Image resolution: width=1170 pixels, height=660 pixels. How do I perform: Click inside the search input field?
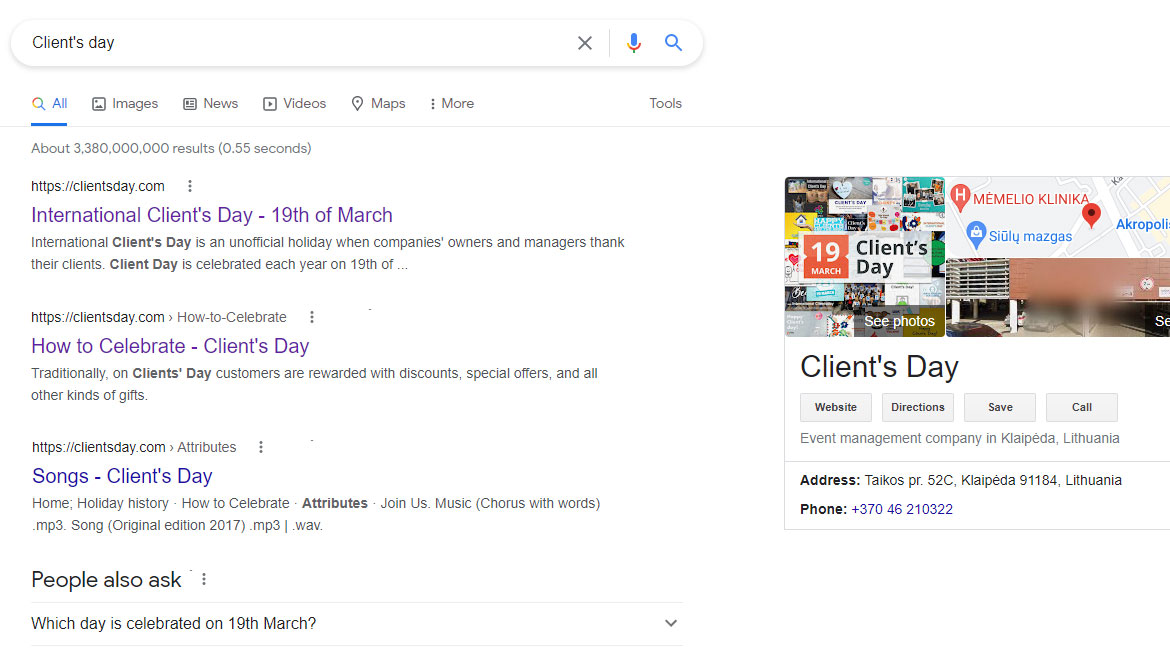click(x=300, y=43)
